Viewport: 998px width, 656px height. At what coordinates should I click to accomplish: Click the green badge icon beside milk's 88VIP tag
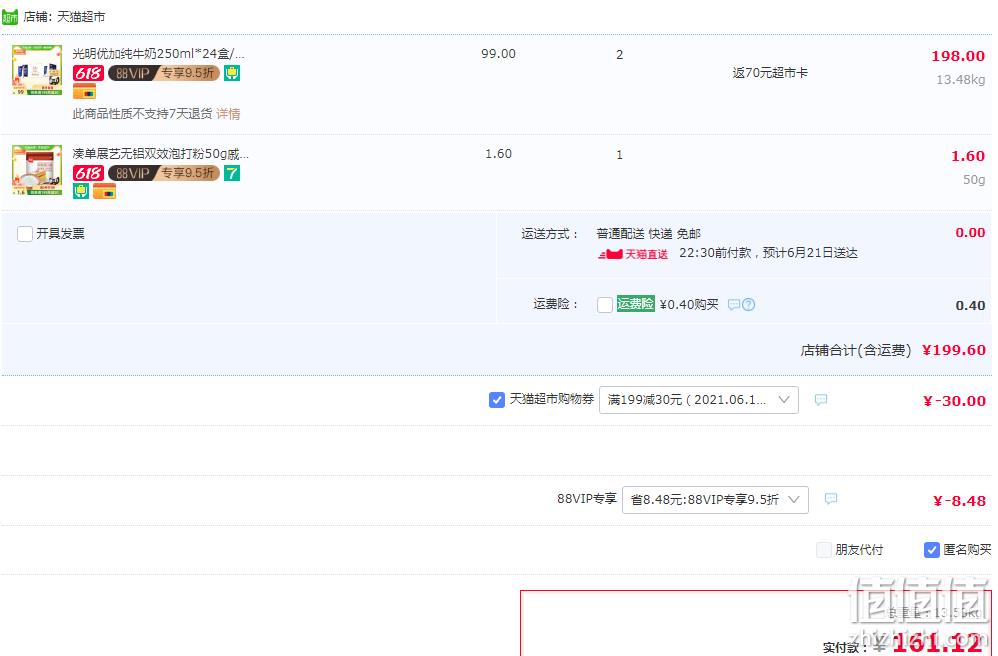click(232, 73)
